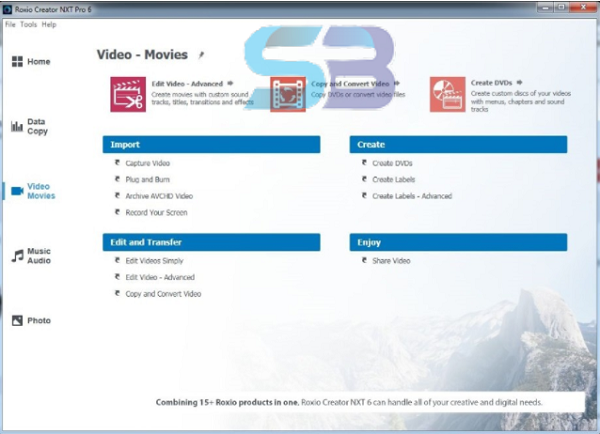Open Music Audio note icon
Viewport: 600px width, 434px height.
tap(17, 256)
